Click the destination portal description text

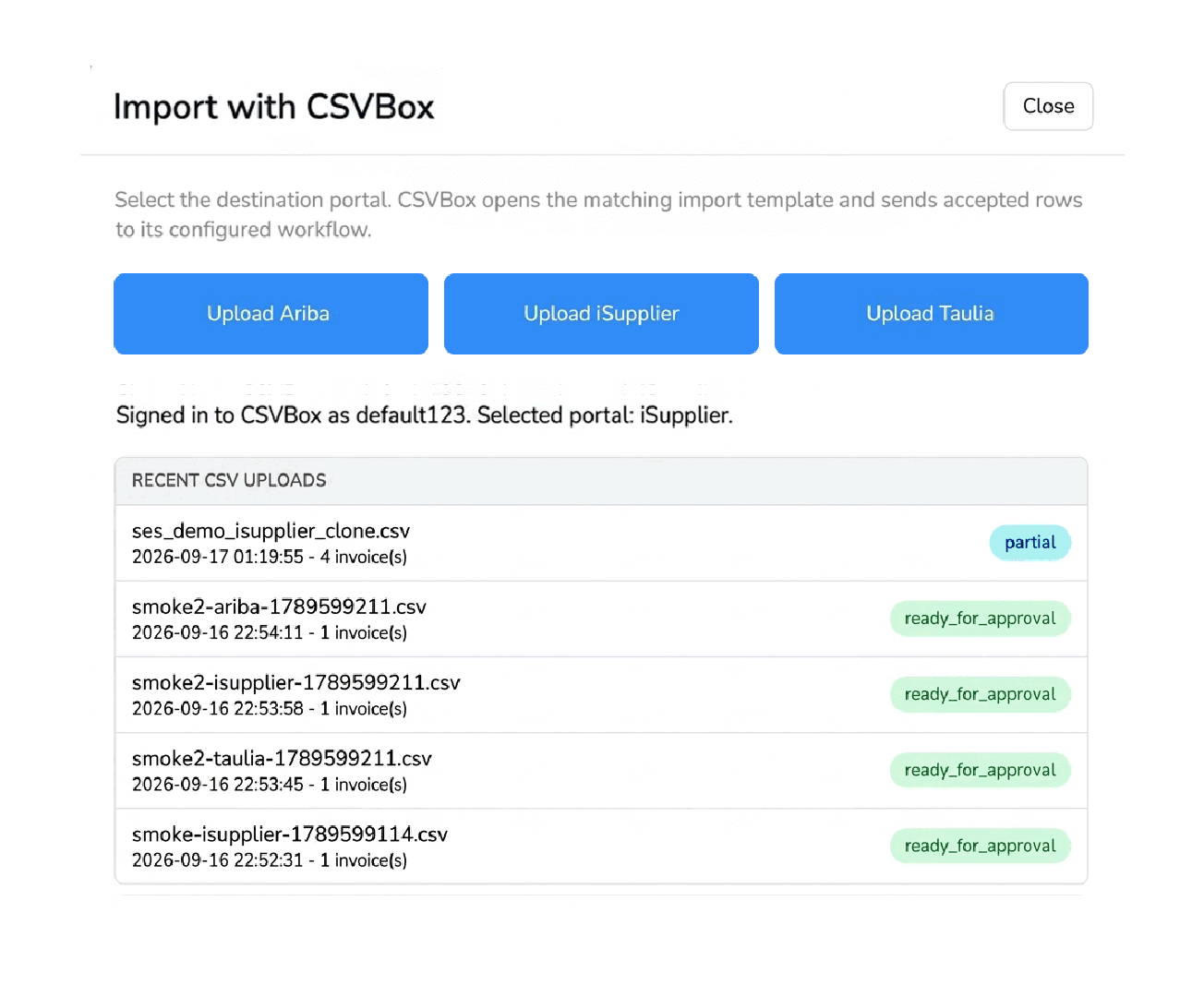(x=598, y=214)
